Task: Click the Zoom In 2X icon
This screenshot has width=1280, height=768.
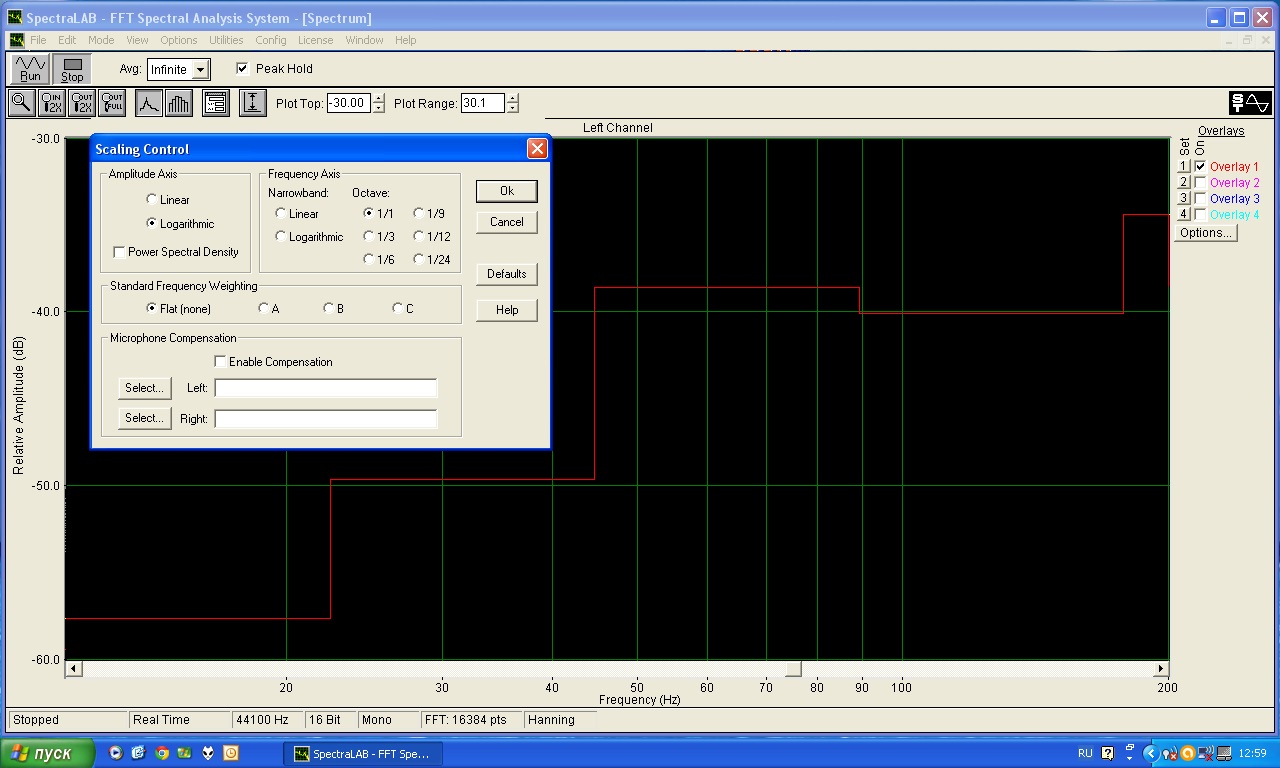Action: [x=51, y=103]
